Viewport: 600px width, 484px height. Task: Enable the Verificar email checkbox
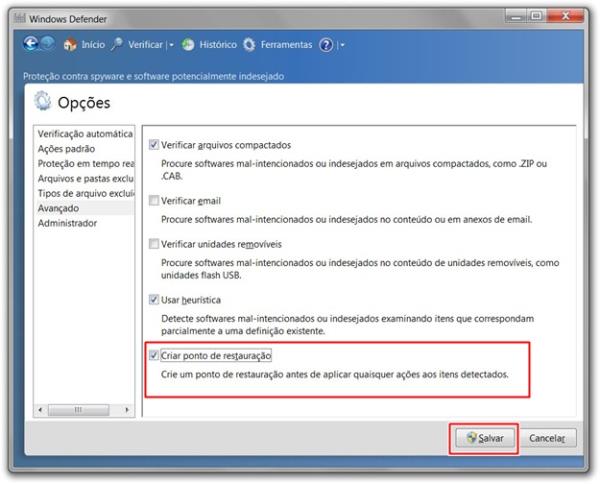click(x=154, y=200)
